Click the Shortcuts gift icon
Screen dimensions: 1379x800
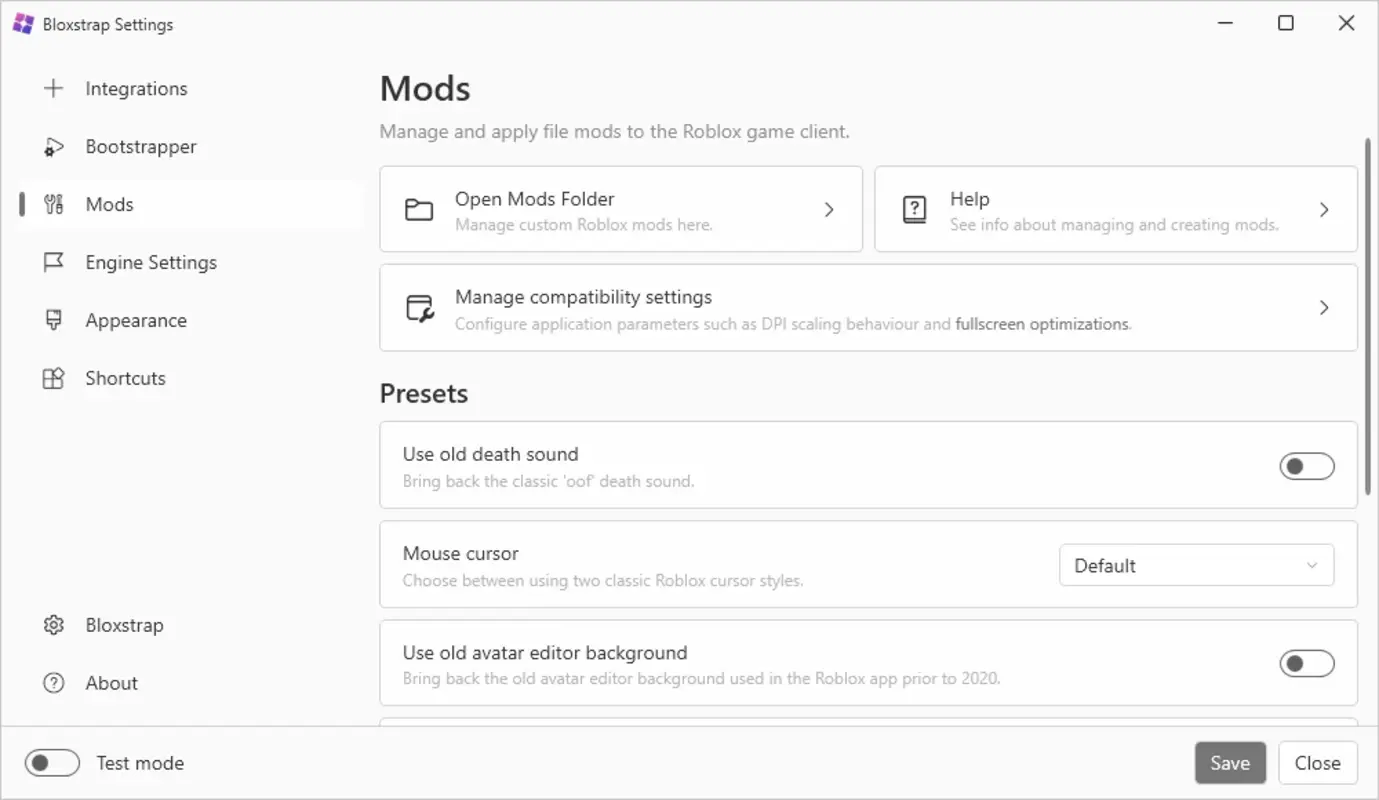coord(54,378)
